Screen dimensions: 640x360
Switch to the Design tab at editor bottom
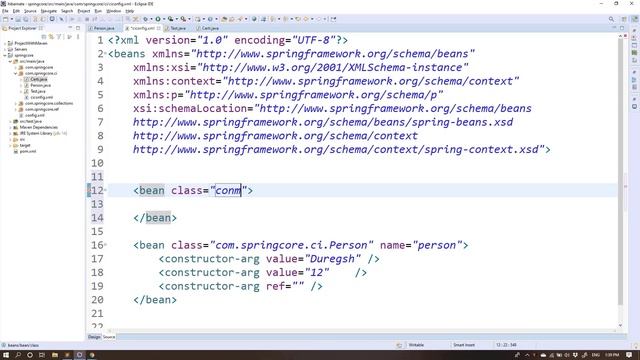[94, 337]
